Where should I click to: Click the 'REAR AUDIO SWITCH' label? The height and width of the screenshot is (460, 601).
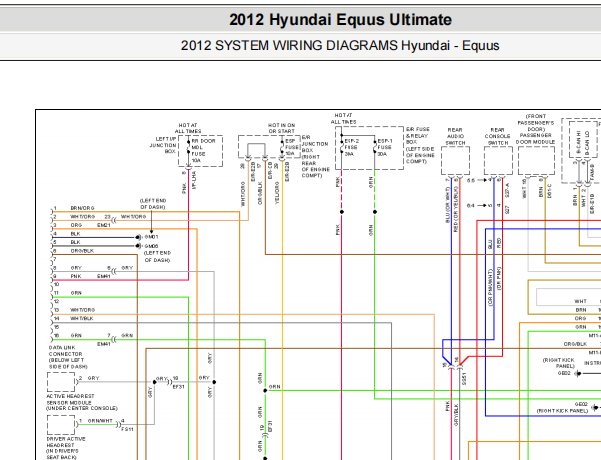coord(455,136)
